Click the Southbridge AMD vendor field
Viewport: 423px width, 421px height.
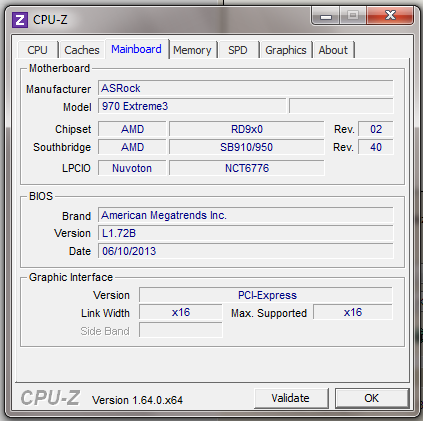tap(132, 147)
